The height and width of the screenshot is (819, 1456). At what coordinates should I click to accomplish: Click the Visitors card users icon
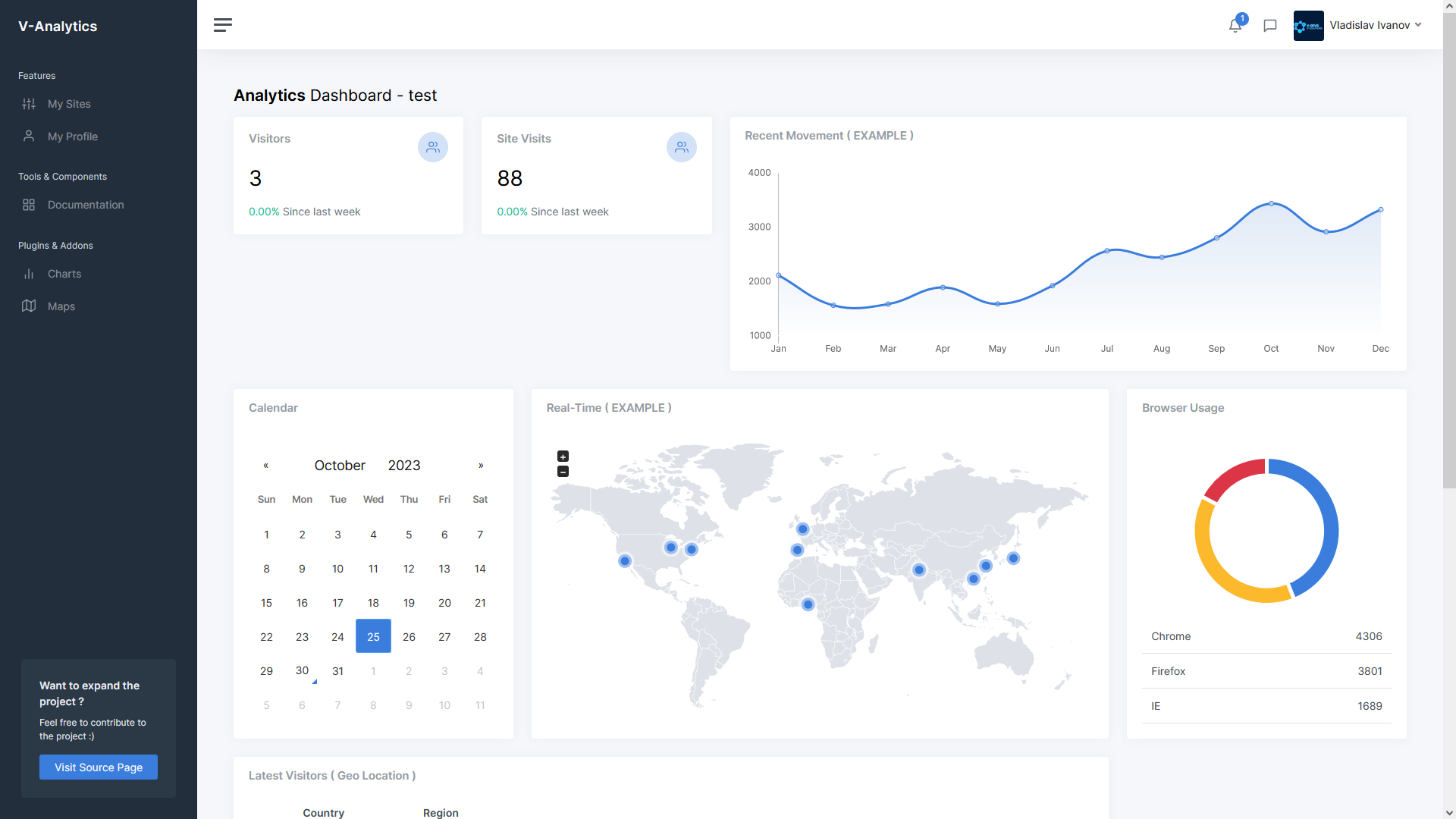click(x=433, y=147)
